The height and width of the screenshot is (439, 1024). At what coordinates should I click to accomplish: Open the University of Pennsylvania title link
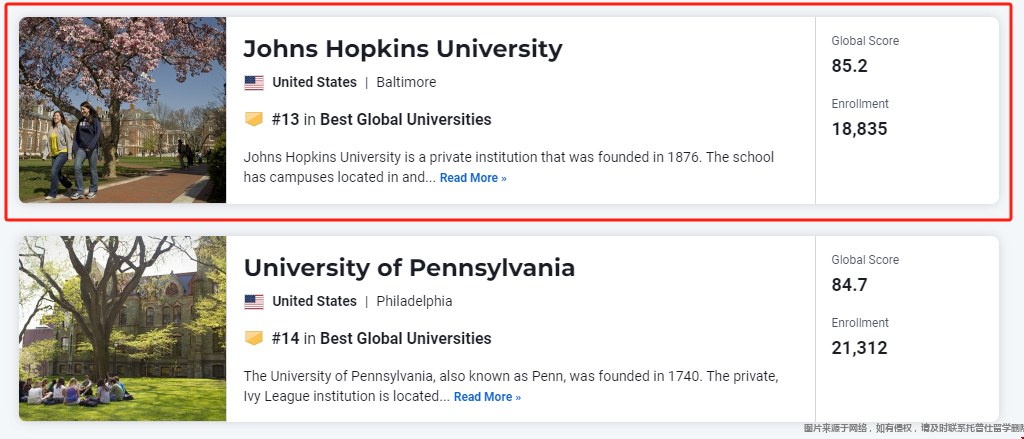pos(409,268)
